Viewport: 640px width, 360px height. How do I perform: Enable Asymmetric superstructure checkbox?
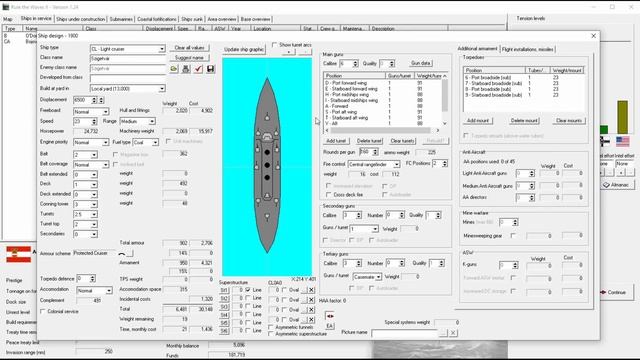coord(271,334)
